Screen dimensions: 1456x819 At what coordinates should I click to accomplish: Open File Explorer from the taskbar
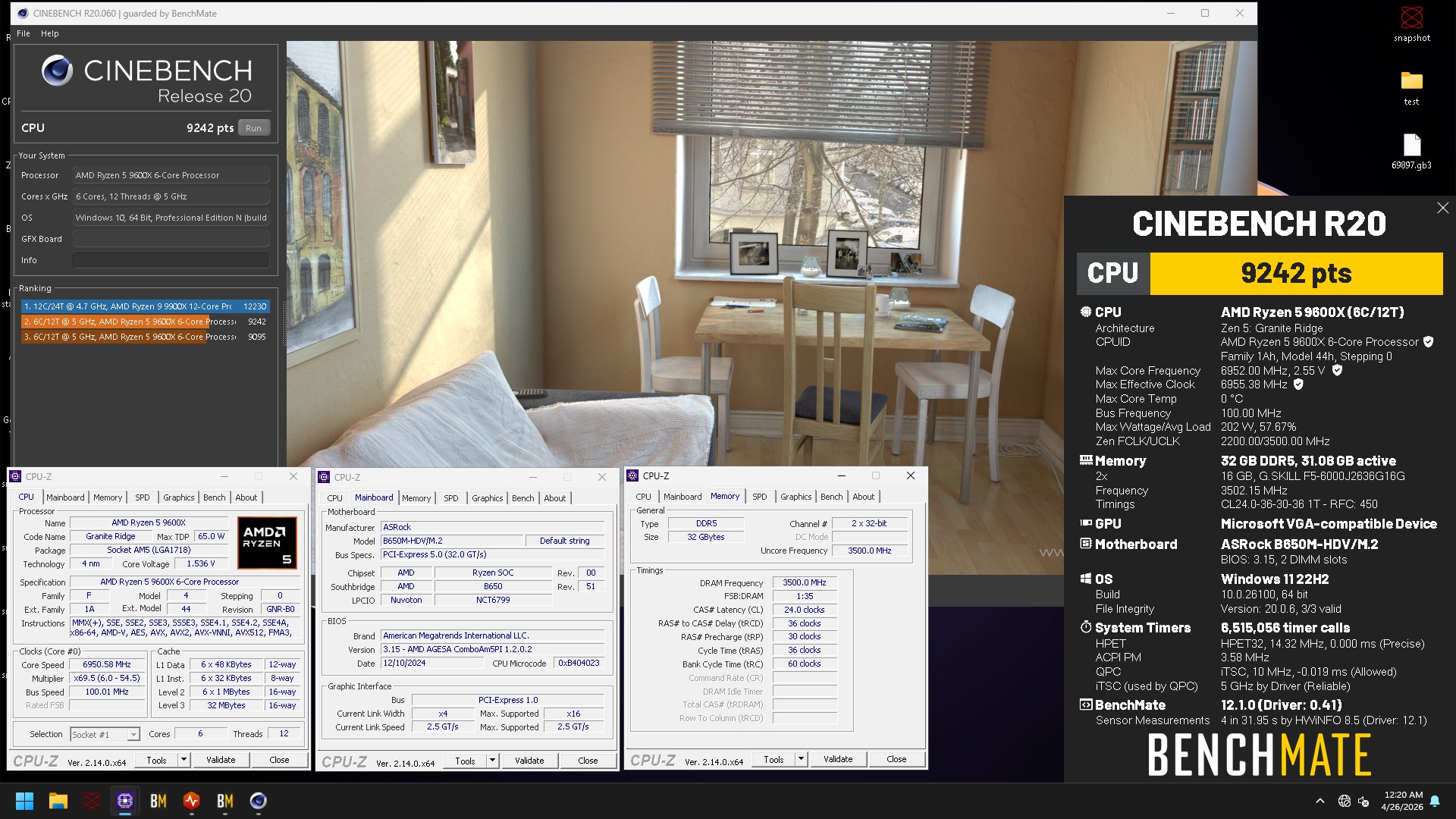tap(58, 801)
